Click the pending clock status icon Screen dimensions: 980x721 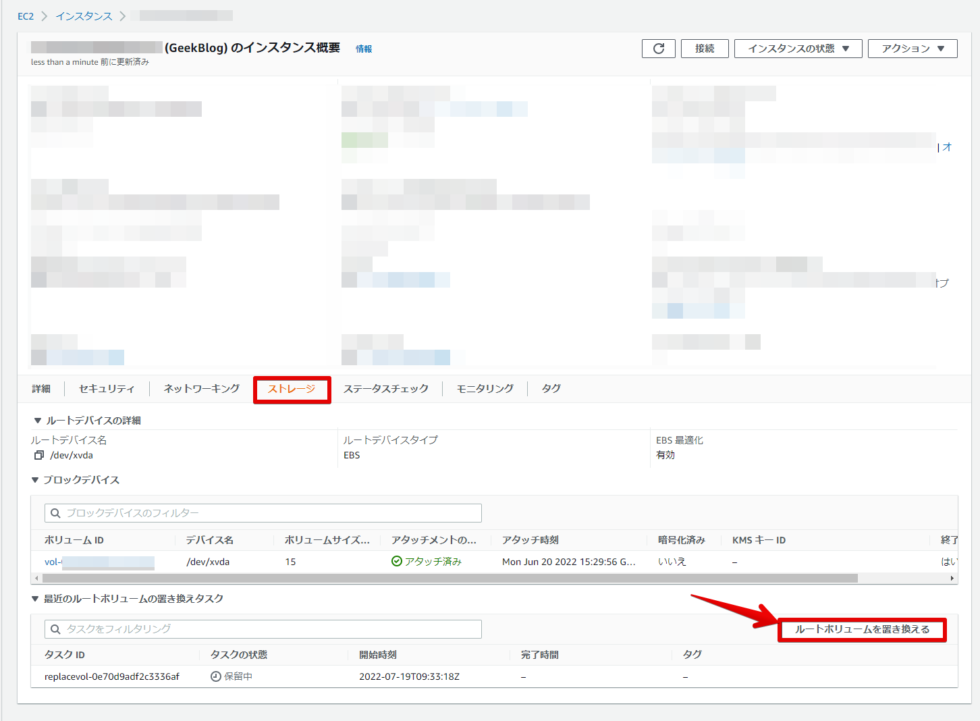[215, 677]
